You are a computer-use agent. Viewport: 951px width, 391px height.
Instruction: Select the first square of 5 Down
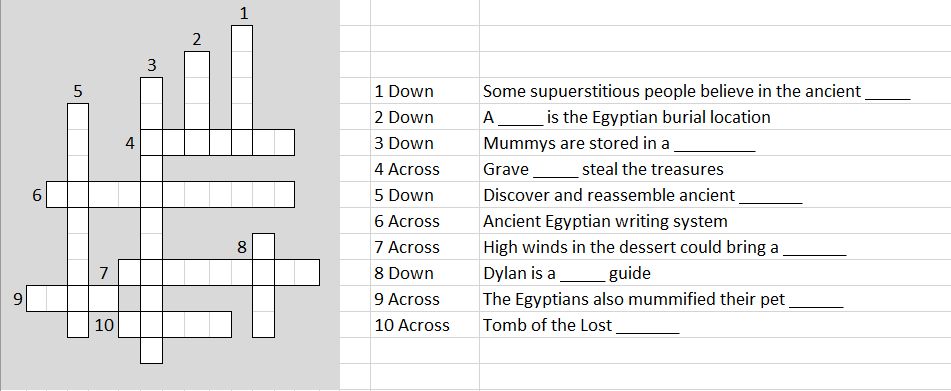pyautogui.click(x=78, y=116)
